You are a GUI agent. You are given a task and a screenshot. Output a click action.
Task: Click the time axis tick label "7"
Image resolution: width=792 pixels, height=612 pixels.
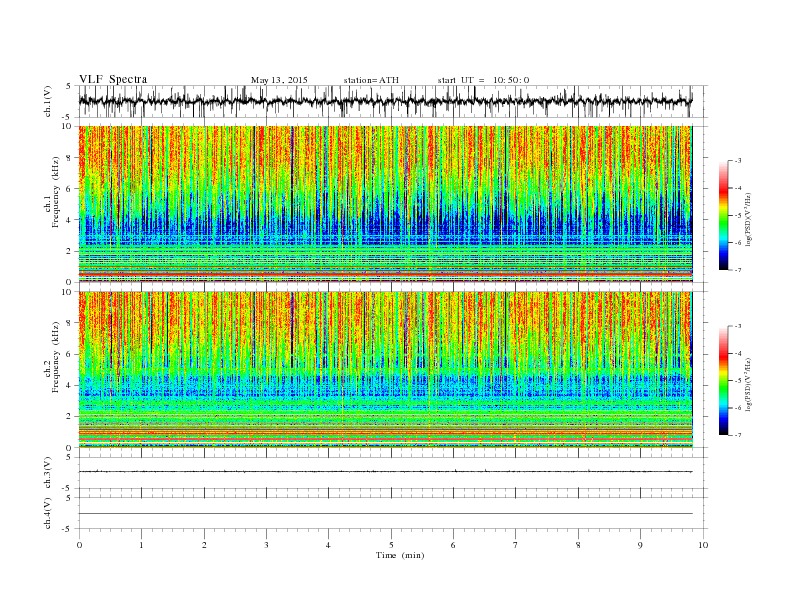click(516, 545)
